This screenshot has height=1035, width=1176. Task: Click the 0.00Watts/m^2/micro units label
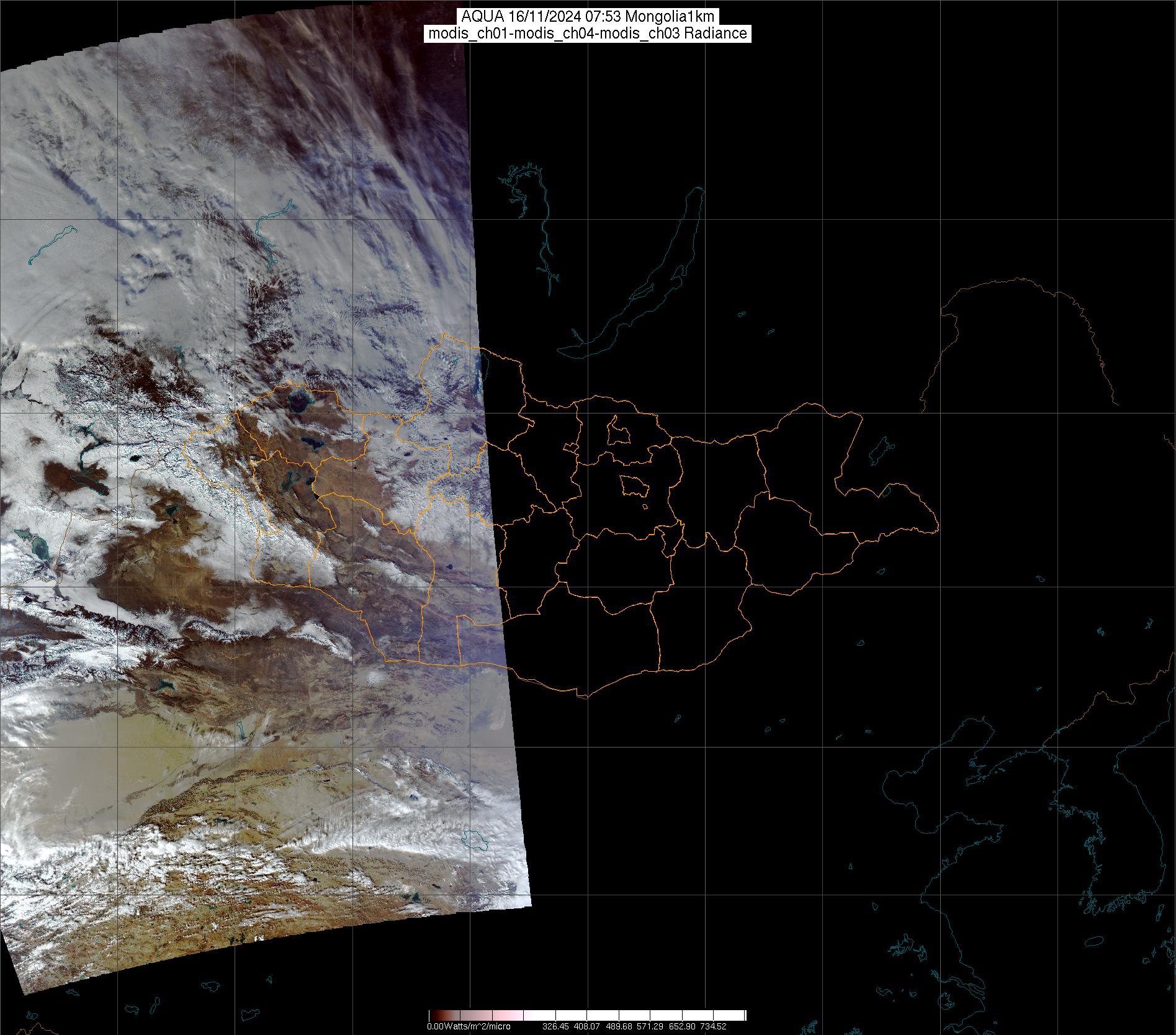point(469,1026)
